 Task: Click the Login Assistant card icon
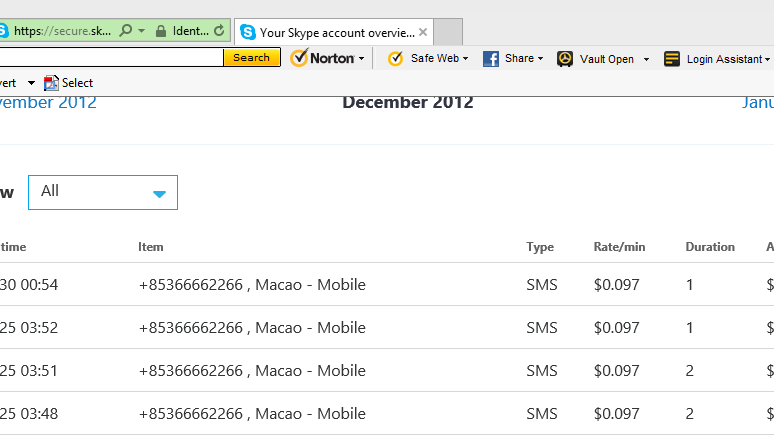click(672, 59)
